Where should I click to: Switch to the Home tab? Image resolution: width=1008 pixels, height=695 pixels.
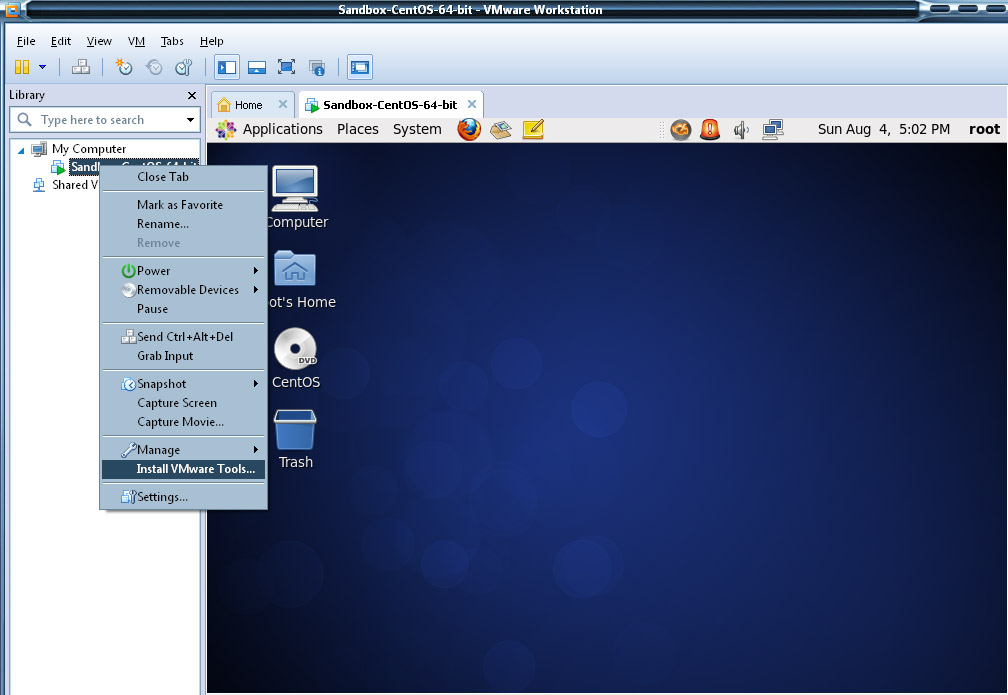[248, 105]
